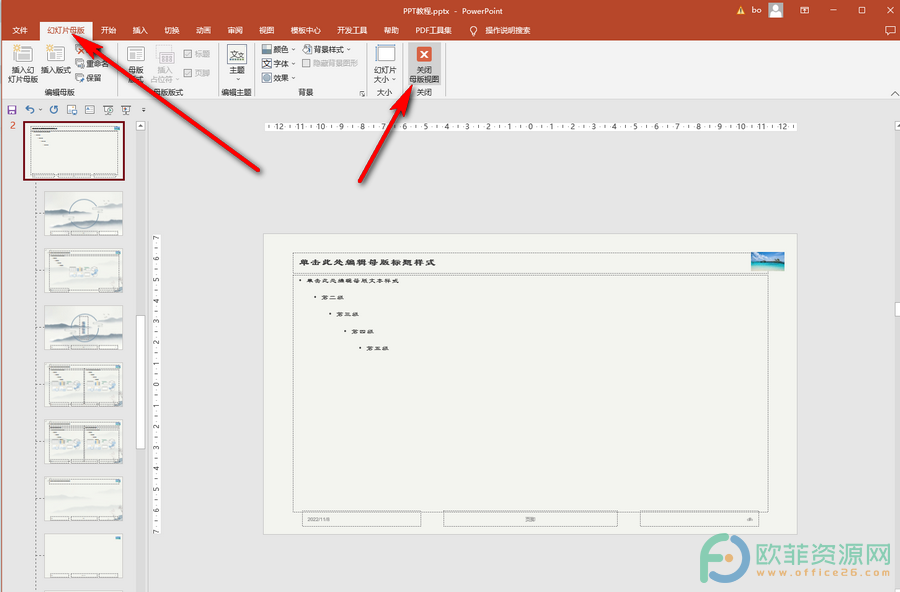Click the 操作说明搜索 search box
Viewport: 900px width, 592px height.
coord(507,30)
